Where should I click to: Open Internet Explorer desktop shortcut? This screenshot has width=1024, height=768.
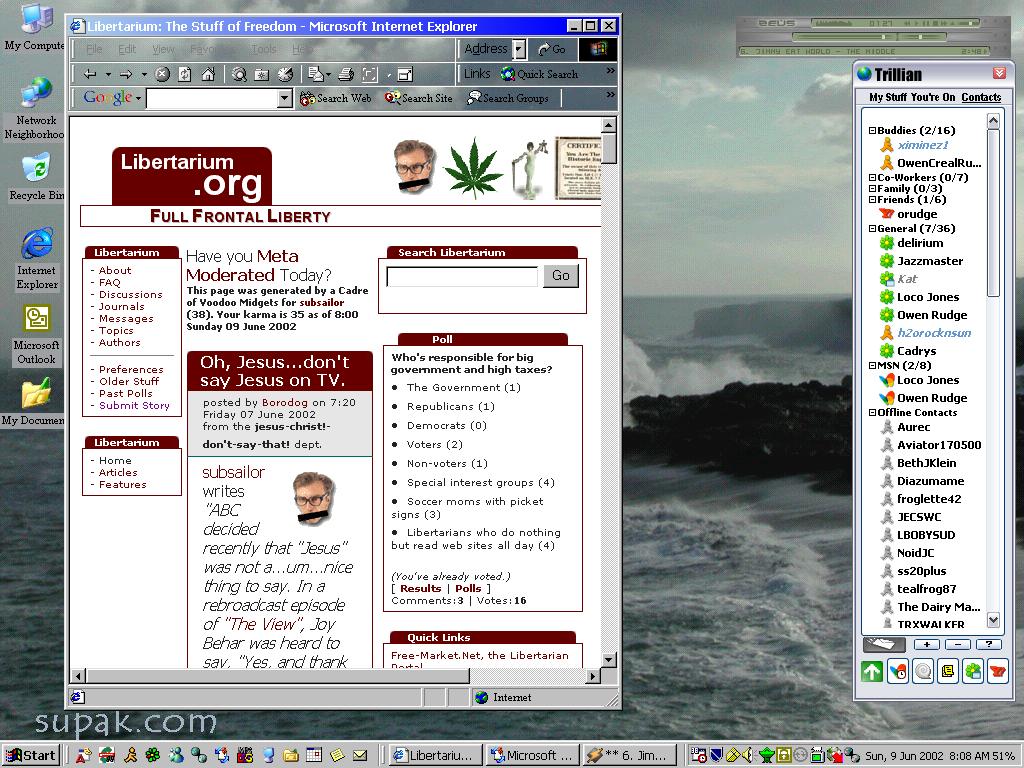(x=37, y=244)
